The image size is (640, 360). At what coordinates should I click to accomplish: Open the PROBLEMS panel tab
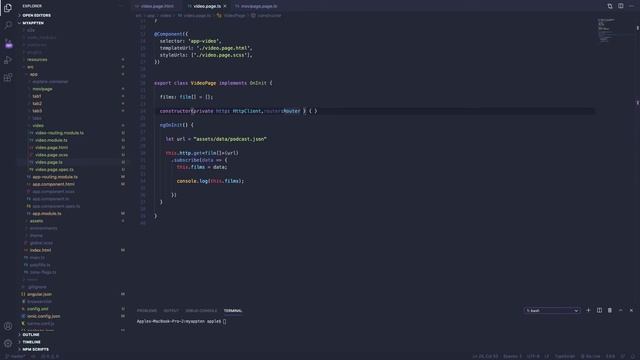(x=147, y=311)
